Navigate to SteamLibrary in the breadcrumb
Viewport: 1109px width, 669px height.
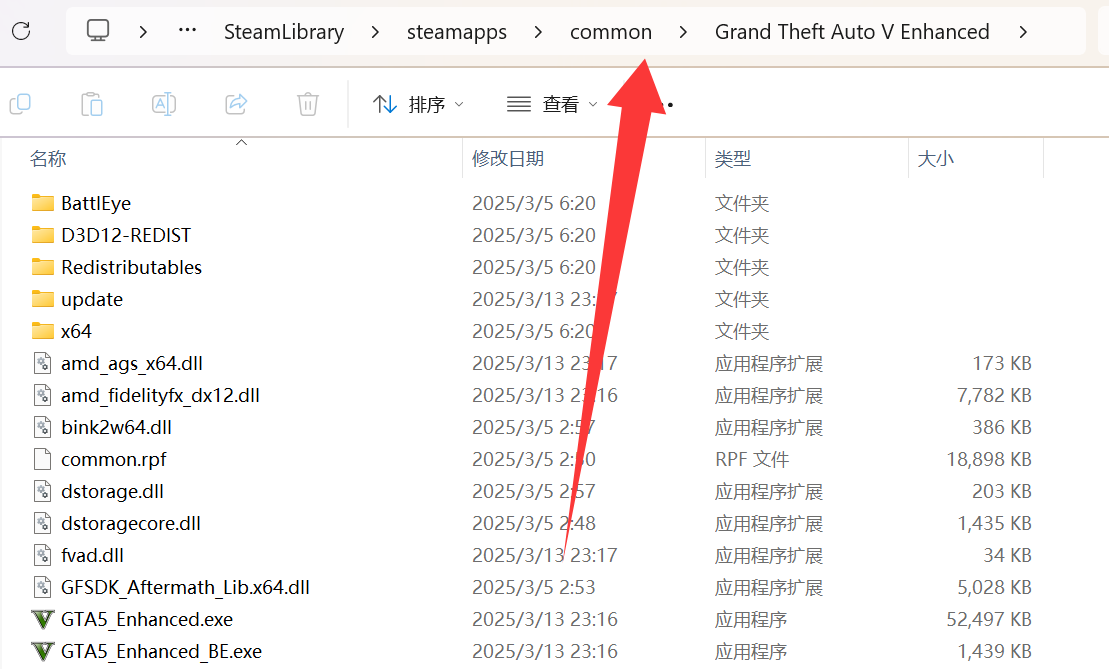click(283, 32)
